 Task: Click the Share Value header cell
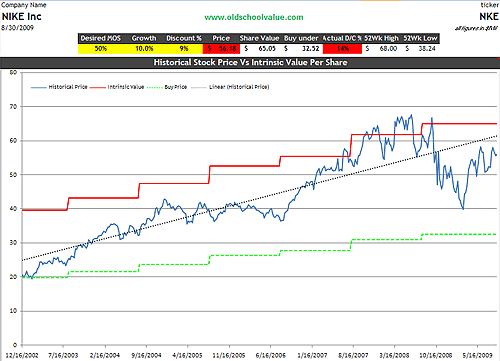[259, 38]
